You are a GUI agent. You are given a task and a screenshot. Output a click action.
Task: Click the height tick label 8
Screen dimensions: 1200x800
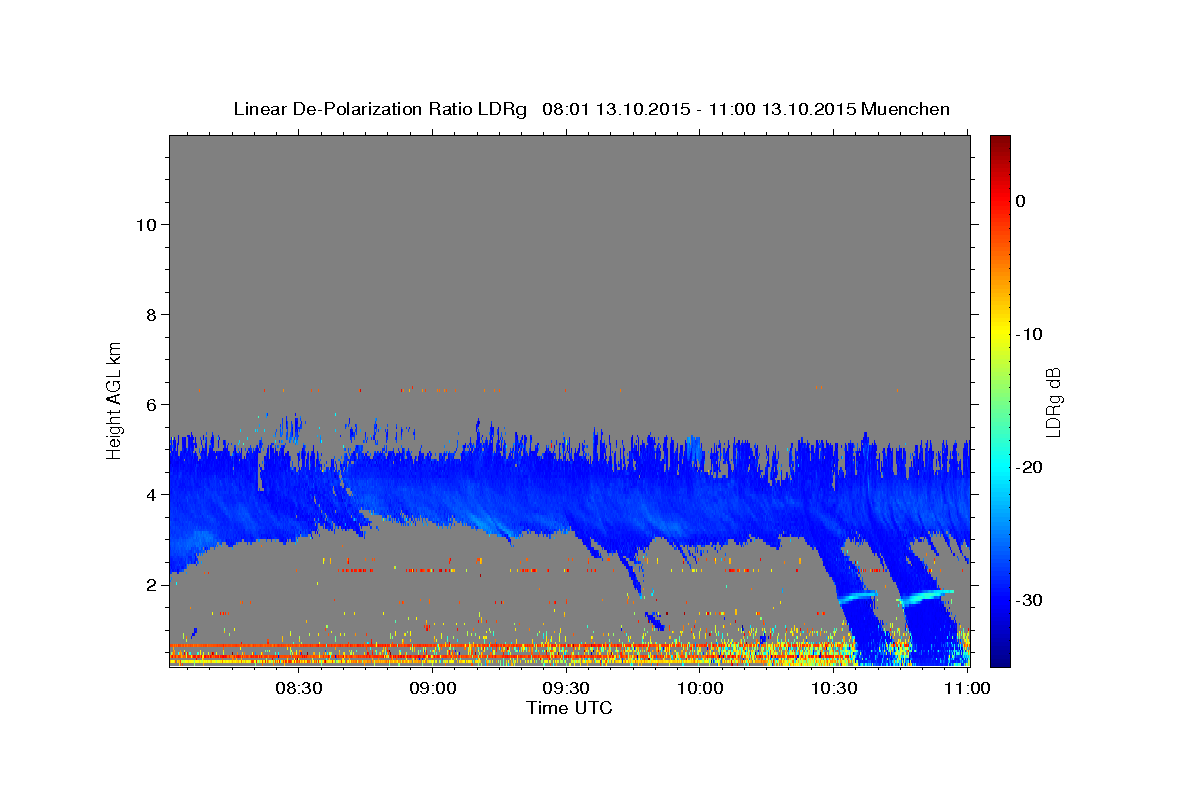click(152, 315)
